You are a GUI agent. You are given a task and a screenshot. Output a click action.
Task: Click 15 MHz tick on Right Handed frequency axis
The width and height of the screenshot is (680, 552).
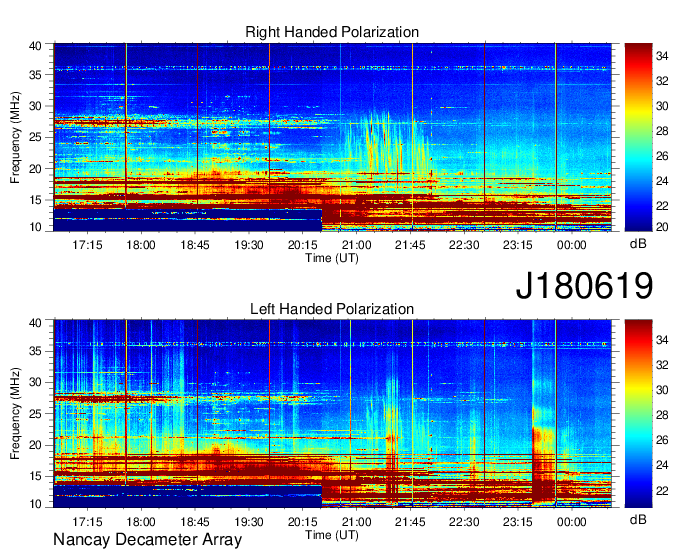(36, 200)
